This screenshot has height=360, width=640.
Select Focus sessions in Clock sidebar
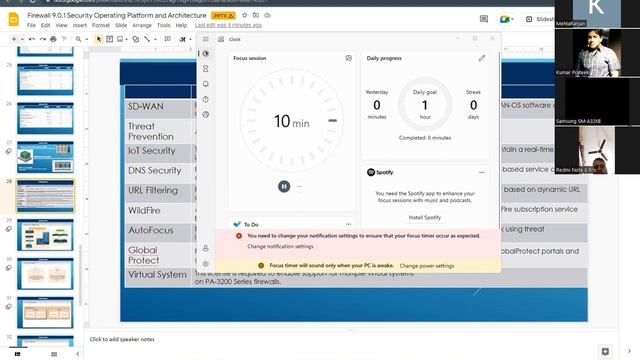[206, 53]
